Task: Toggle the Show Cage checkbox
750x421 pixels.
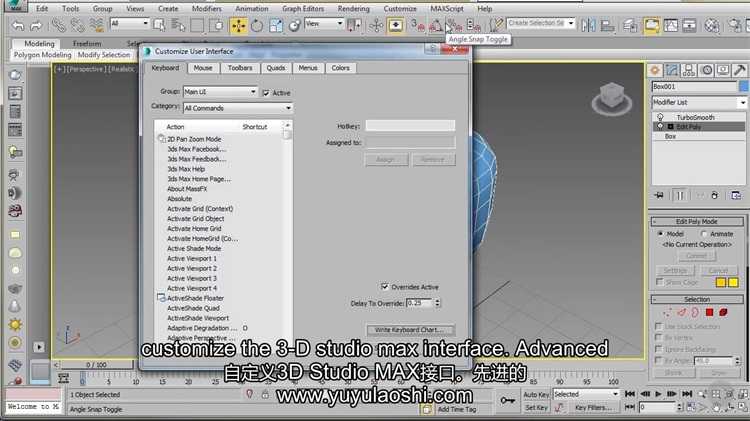Action: (660, 282)
